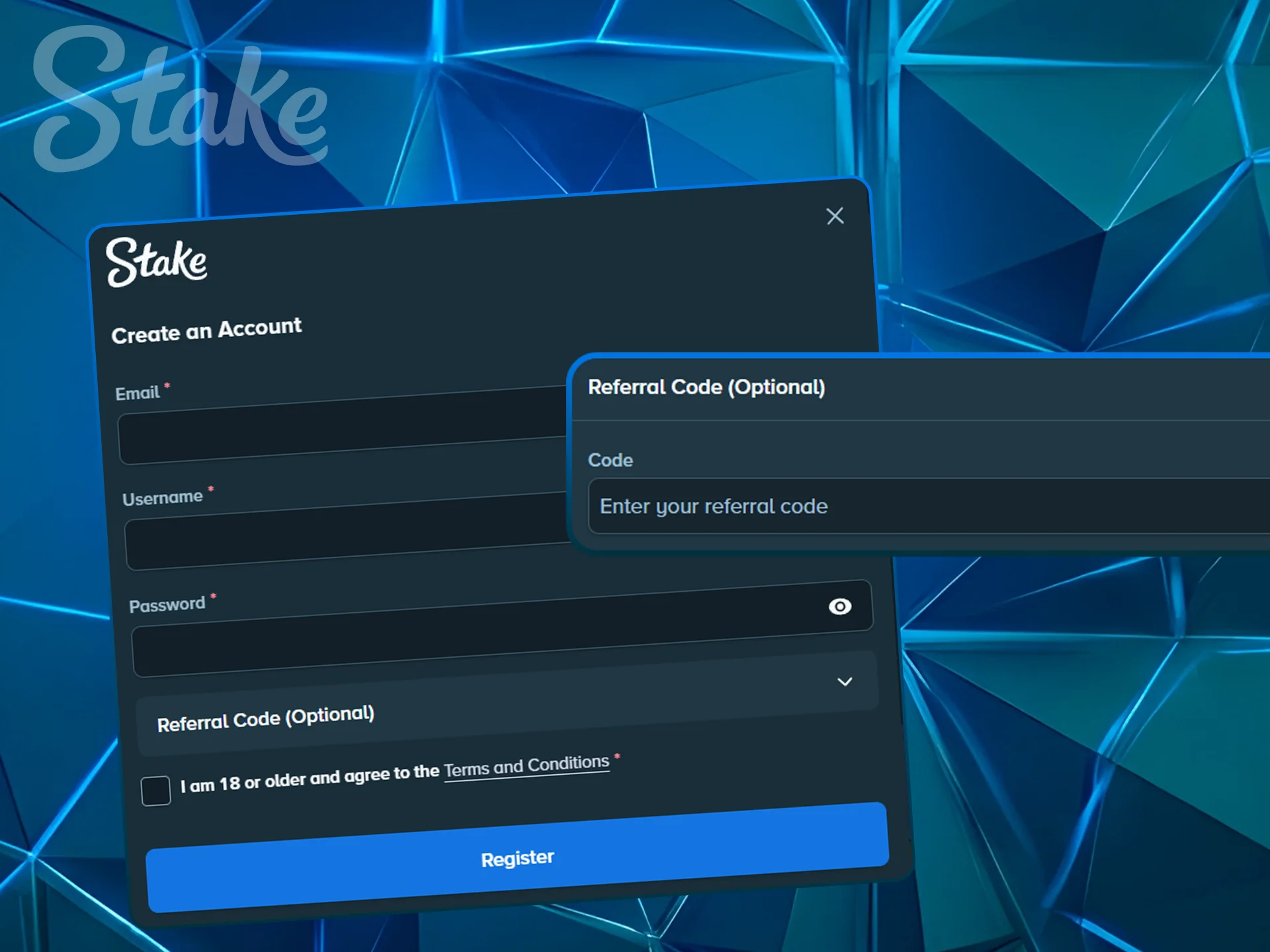The image size is (1270, 952).
Task: Focus the Username input field
Action: pyautogui.click(x=347, y=532)
